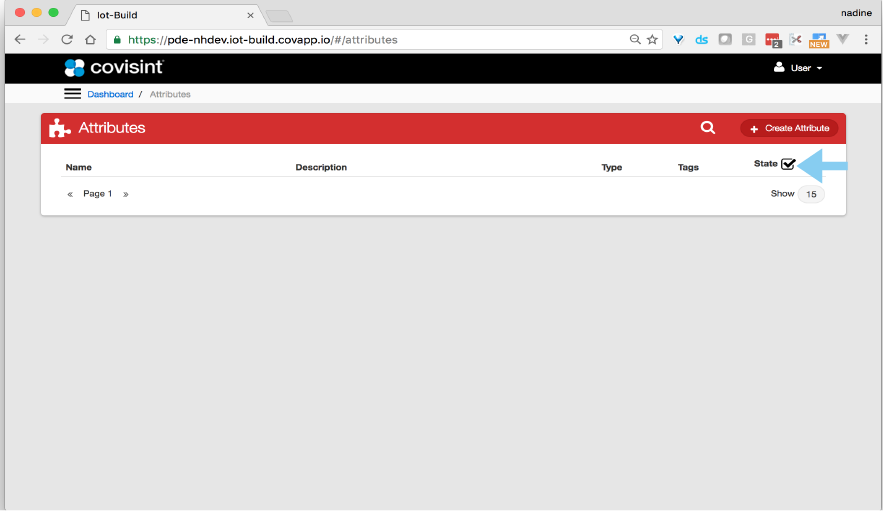Viewport: 883px width, 511px height.
Task: Reload the page with the refresh icon
Action: tap(67, 40)
